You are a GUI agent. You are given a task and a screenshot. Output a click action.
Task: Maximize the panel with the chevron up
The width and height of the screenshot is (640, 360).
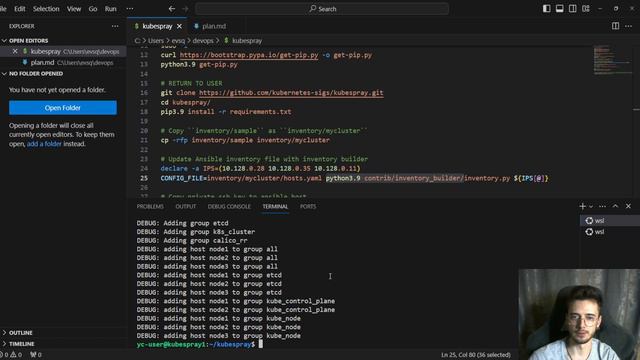pyautogui.click(x=615, y=207)
